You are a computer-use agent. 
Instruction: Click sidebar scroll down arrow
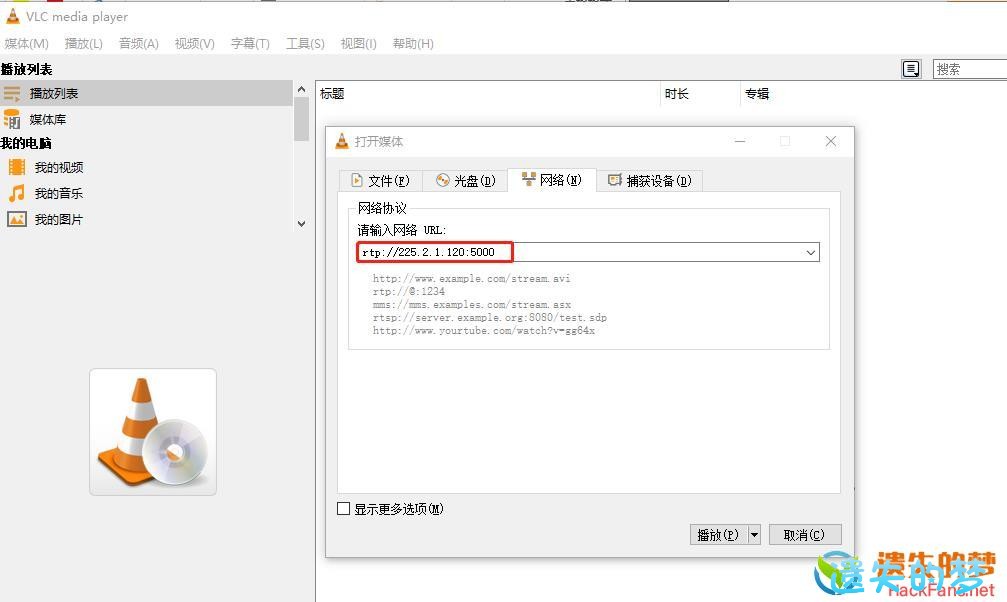301,224
